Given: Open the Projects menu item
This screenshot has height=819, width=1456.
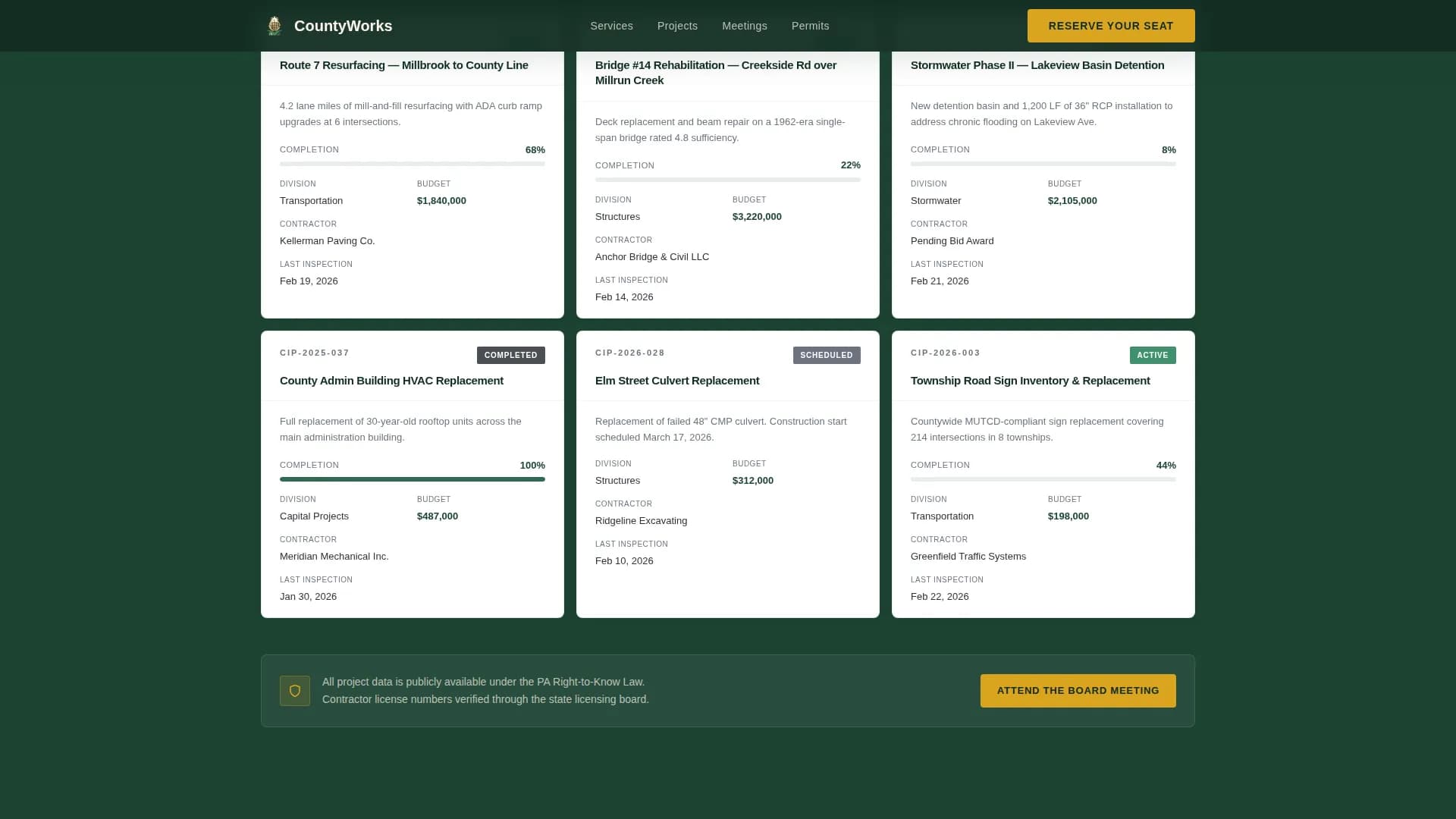Looking at the screenshot, I should [x=677, y=26].
